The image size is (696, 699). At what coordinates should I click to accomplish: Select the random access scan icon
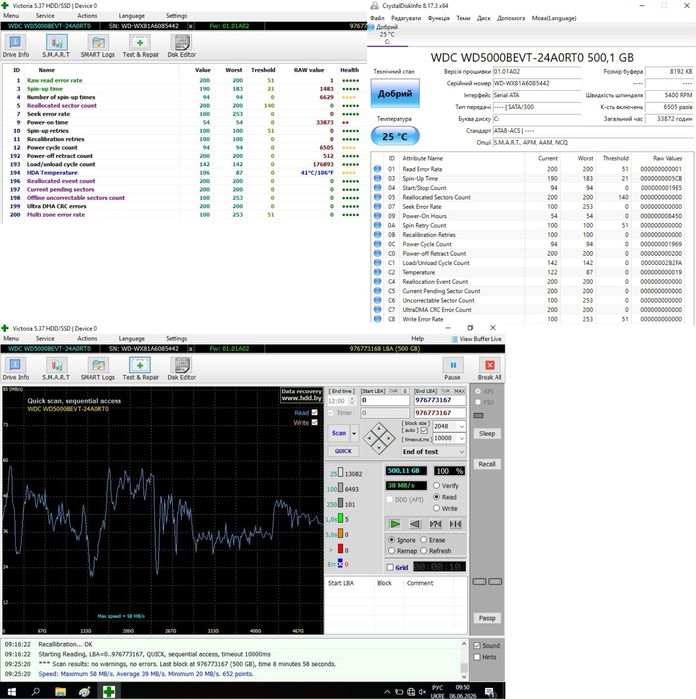pyautogui.click(x=435, y=524)
